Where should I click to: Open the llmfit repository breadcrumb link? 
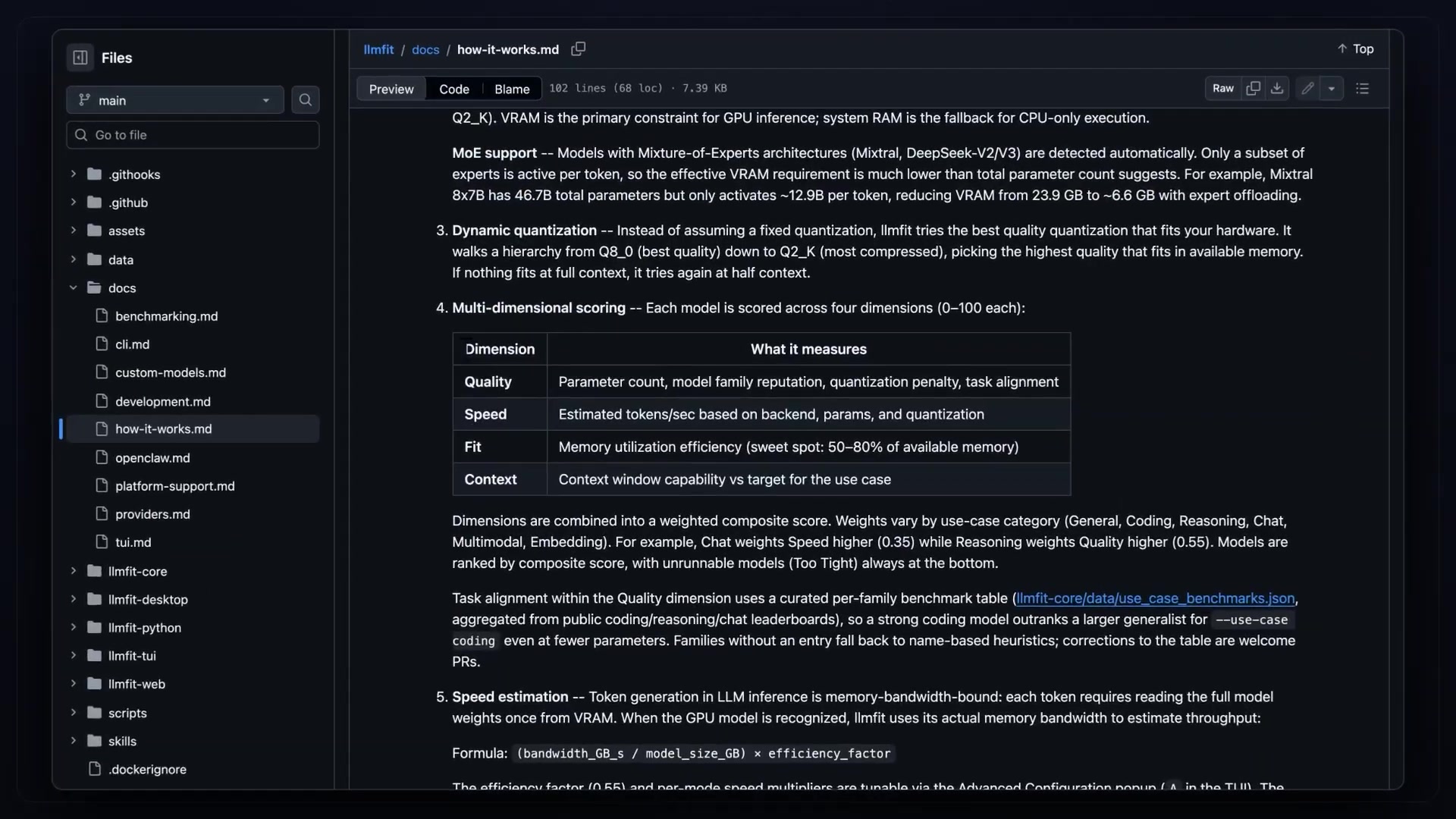[x=378, y=49]
